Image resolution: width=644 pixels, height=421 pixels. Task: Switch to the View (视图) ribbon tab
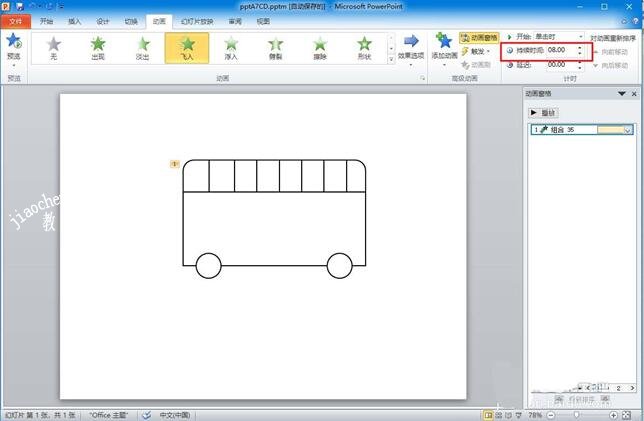[263, 21]
